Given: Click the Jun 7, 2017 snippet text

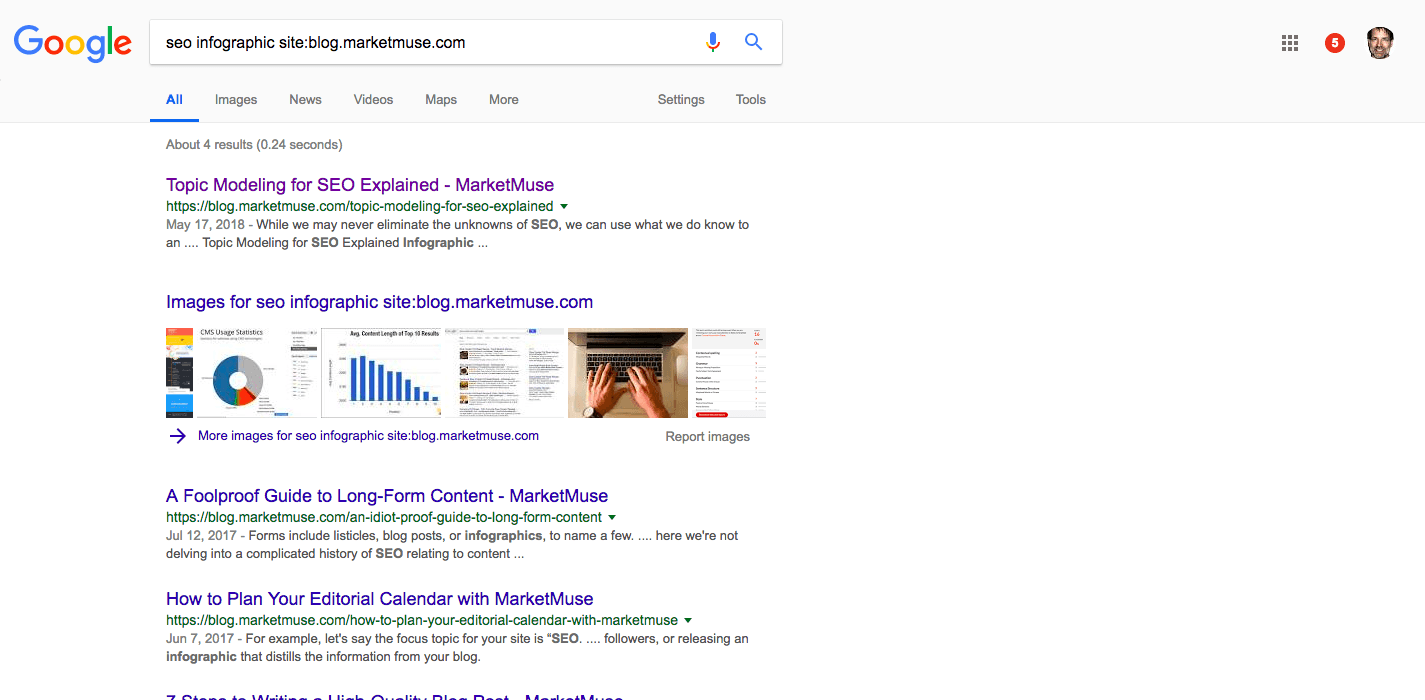Looking at the screenshot, I should 457,648.
